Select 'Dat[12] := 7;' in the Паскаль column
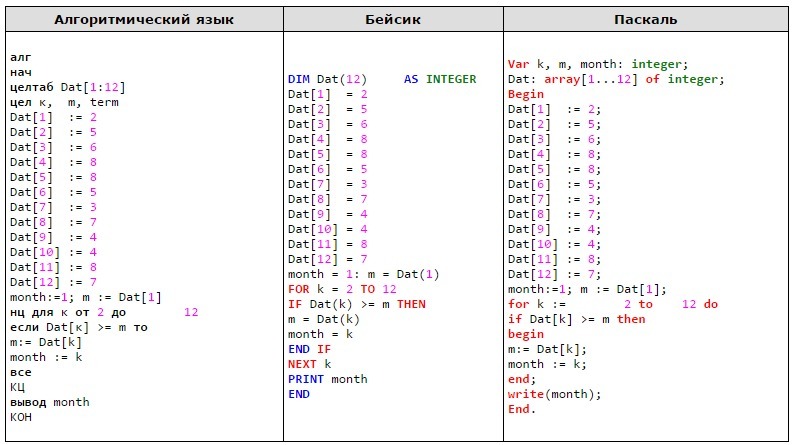Image resolution: width=792 pixels, height=445 pixels. [555, 274]
